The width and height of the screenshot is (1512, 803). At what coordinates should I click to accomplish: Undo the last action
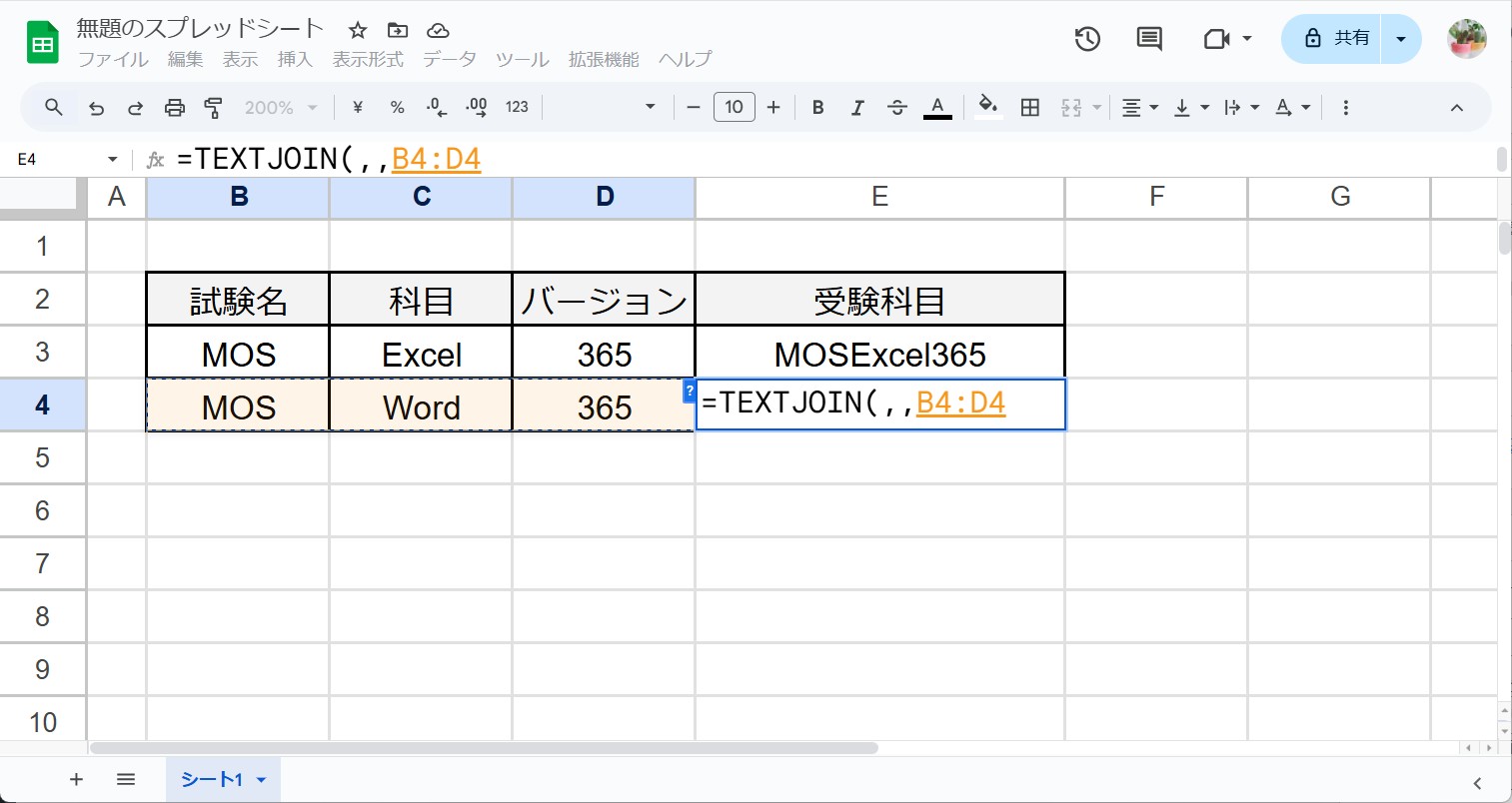point(96,108)
